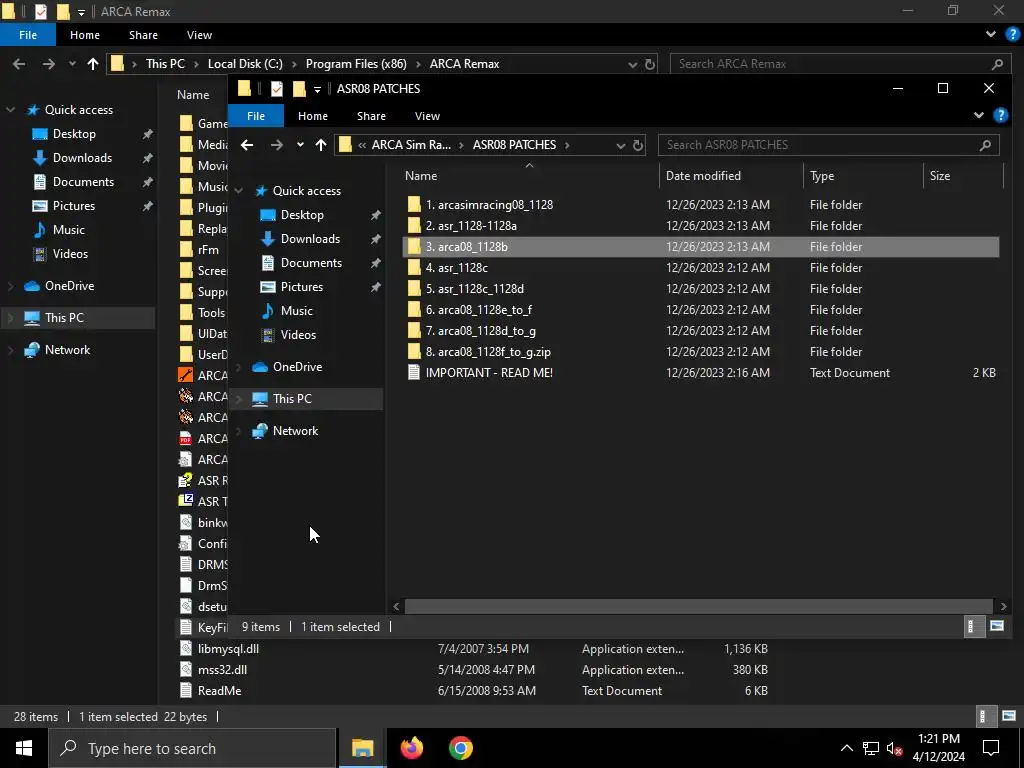Open OneDrive in ASR08 PATCHES sidebar
Image resolution: width=1024 pixels, height=768 pixels.
click(x=297, y=367)
